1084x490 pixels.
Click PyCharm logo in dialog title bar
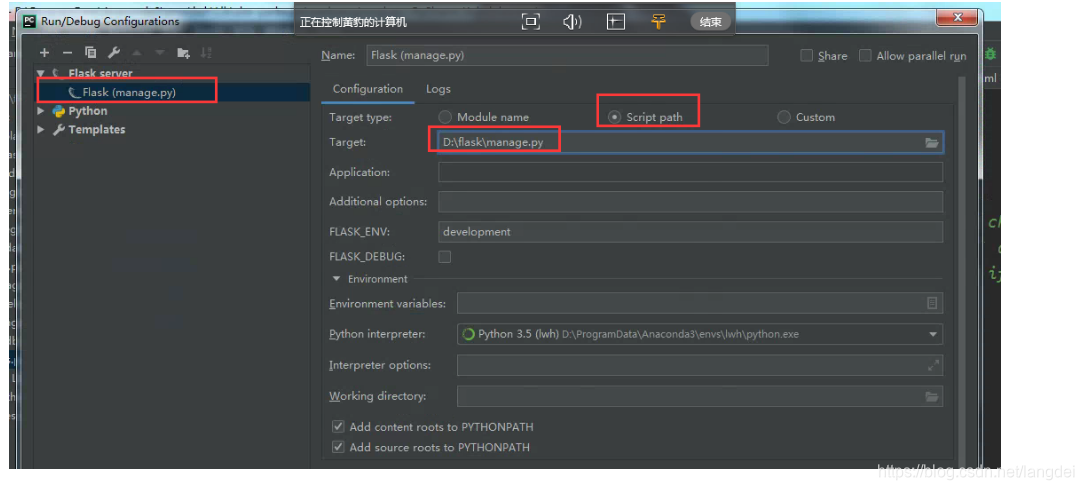pyautogui.click(x=29, y=21)
